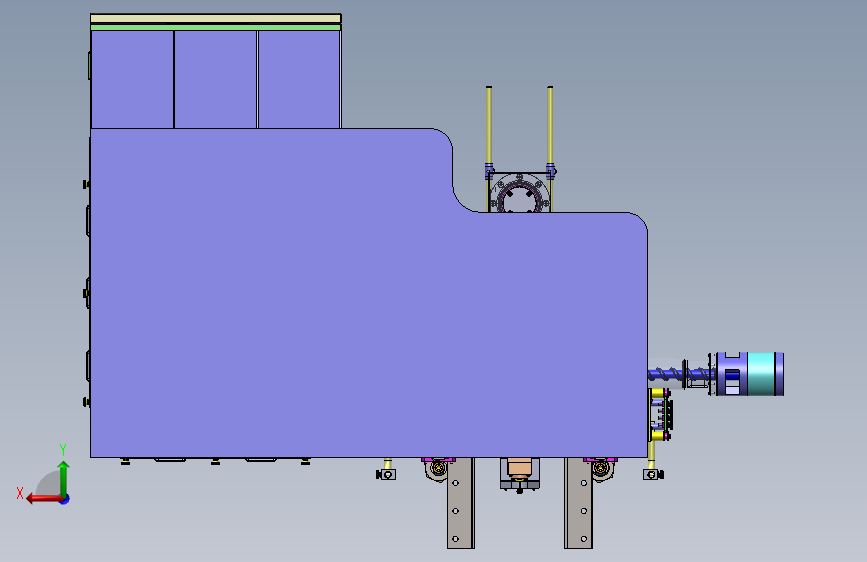This screenshot has width=867, height=562.
Task: Select the right yellow vertical guide rod
Action: 550,127
